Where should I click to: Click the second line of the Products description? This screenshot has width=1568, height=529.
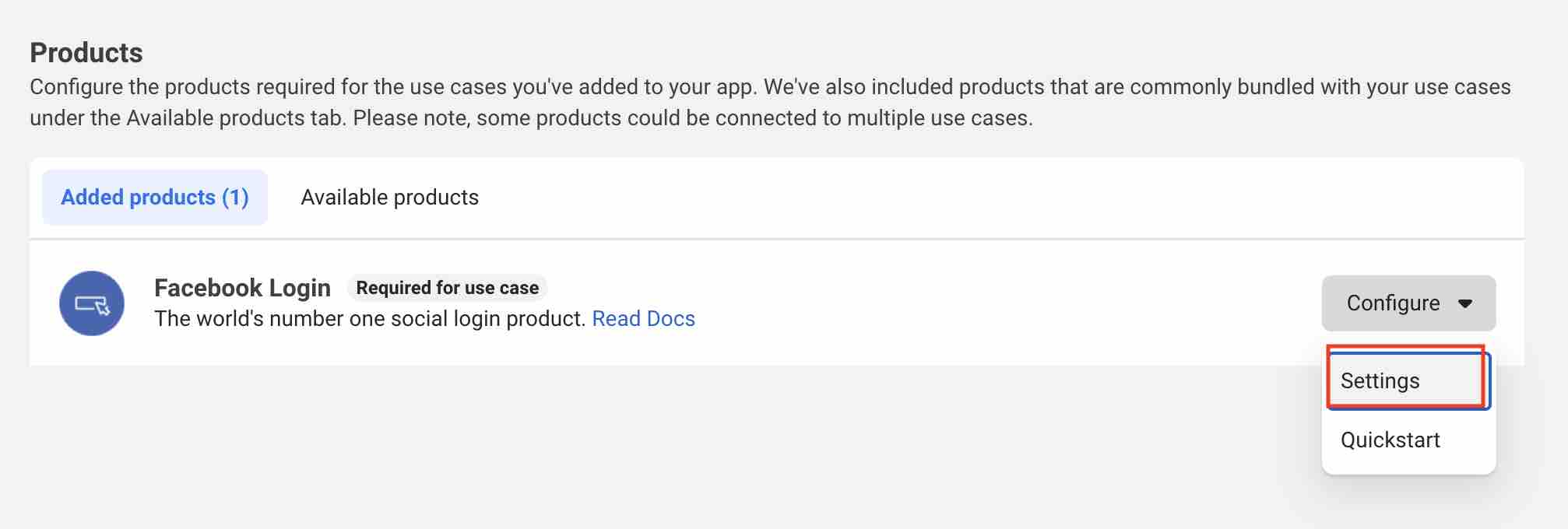click(531, 118)
